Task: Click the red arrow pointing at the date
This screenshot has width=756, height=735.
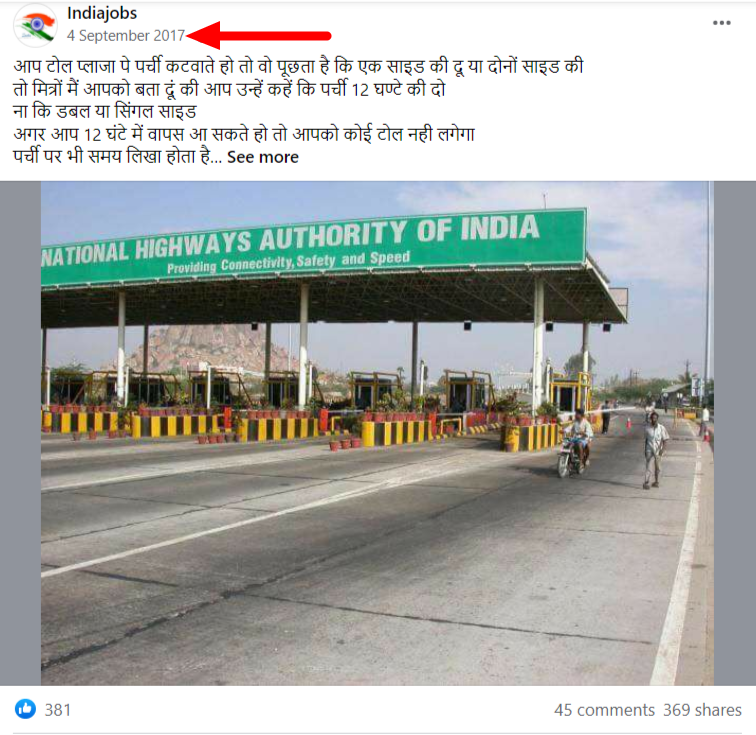Action: [258, 36]
